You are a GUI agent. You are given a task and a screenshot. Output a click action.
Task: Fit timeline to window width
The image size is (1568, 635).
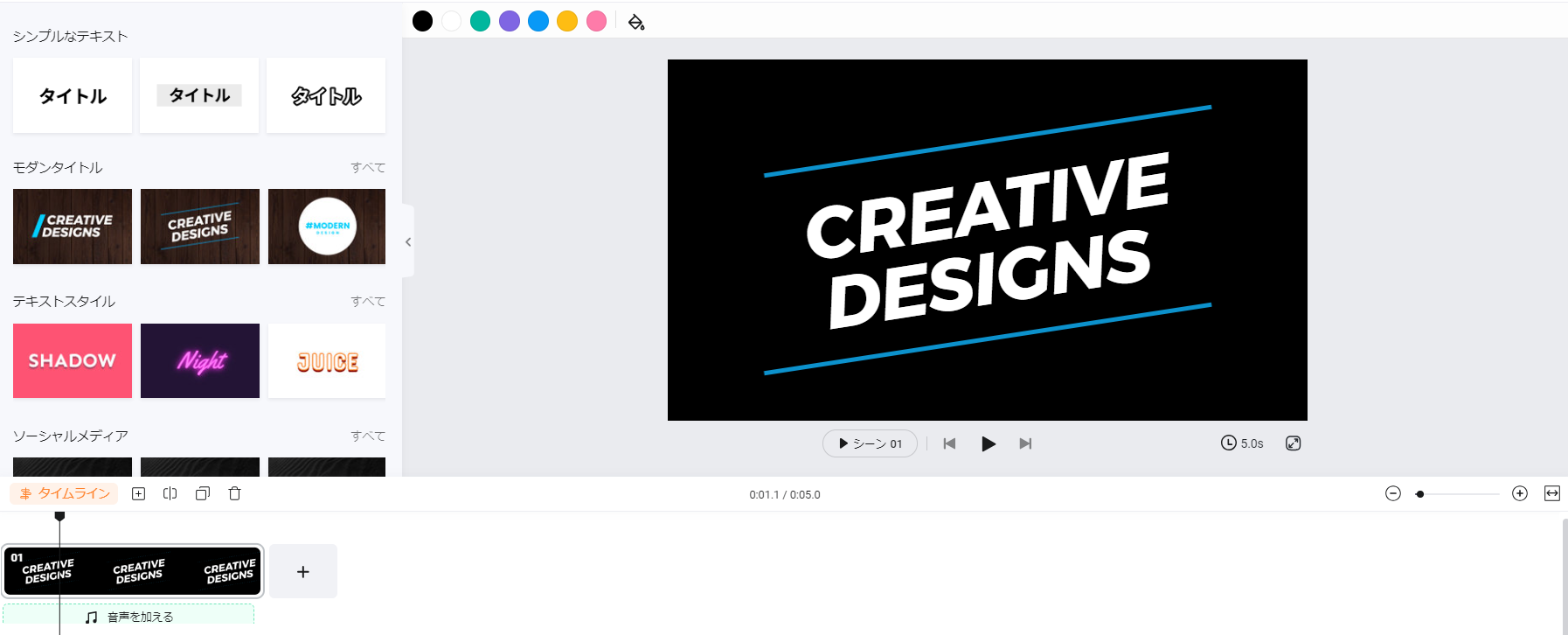1552,493
